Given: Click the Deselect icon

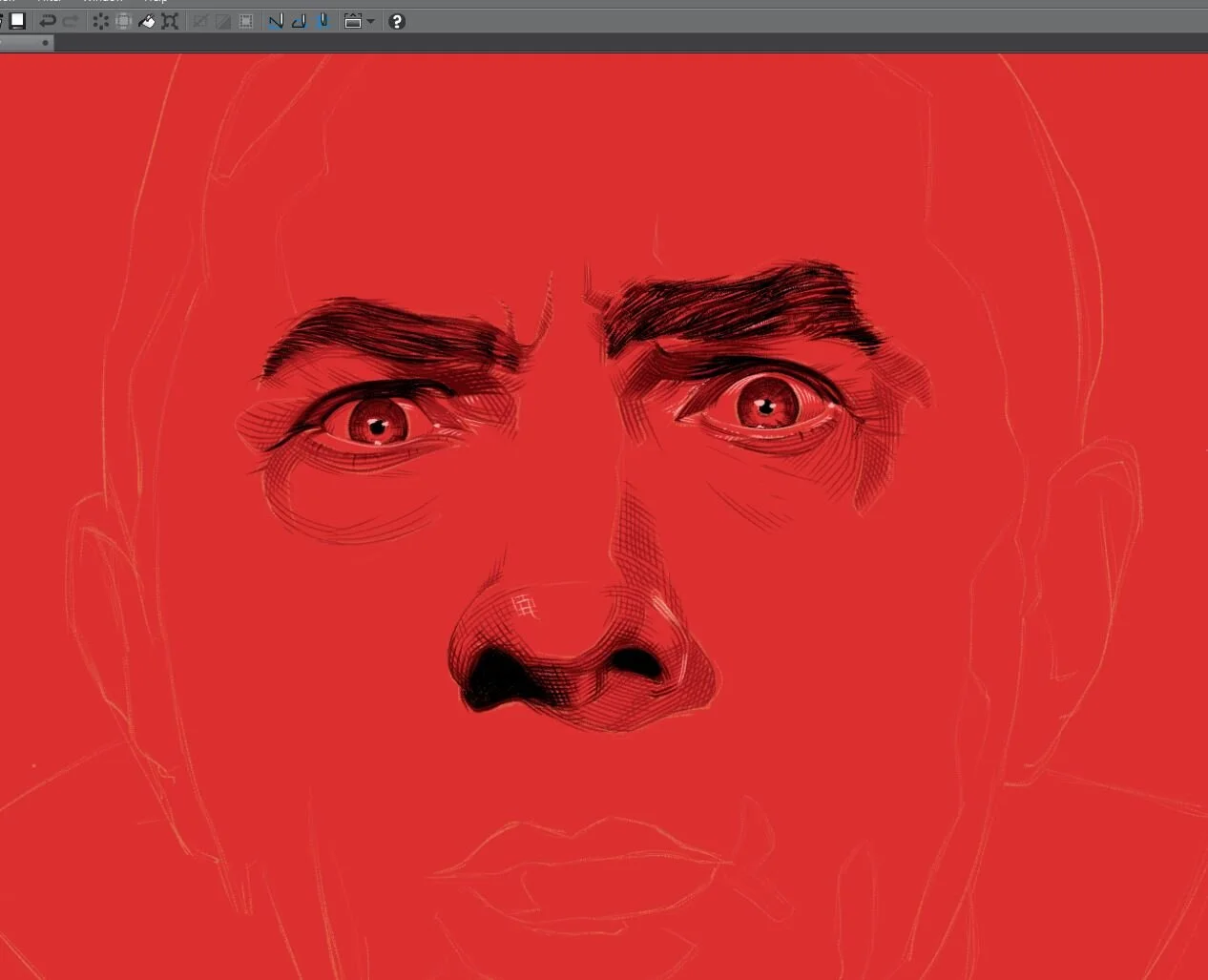Looking at the screenshot, I should 200,21.
